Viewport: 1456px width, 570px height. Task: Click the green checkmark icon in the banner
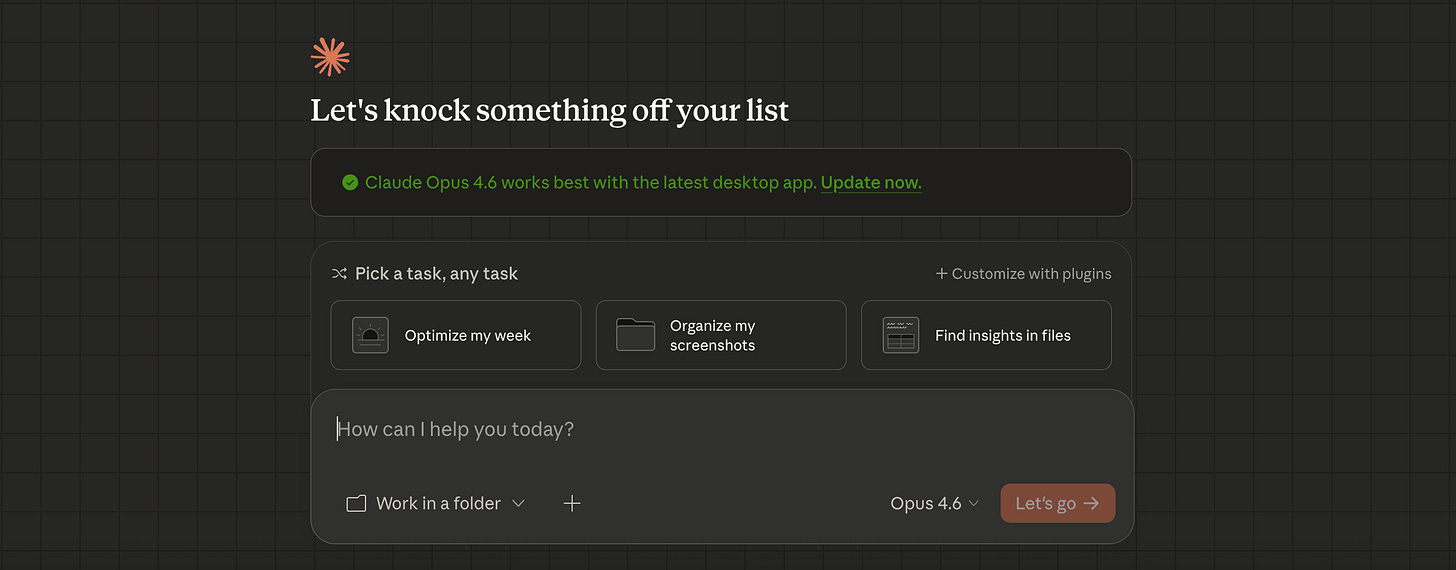(x=350, y=182)
